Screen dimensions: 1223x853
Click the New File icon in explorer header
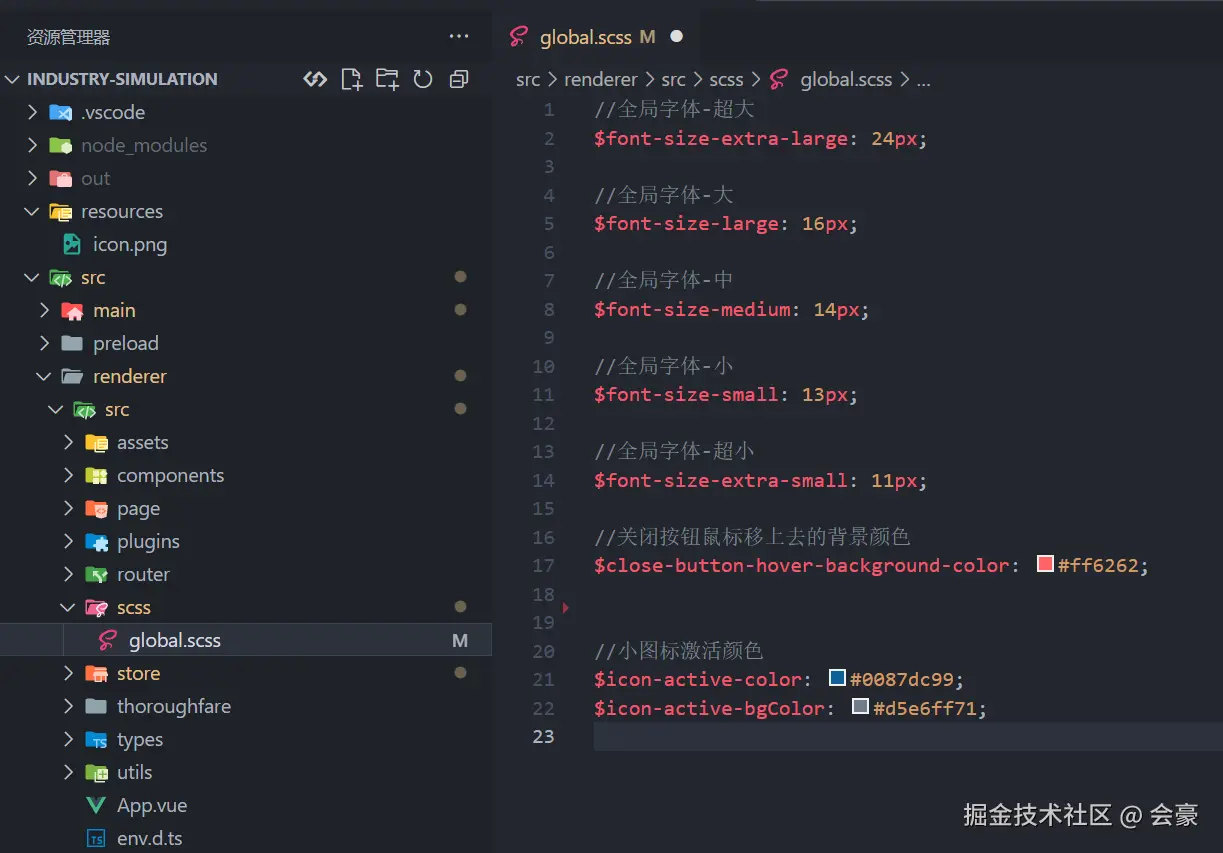click(351, 79)
